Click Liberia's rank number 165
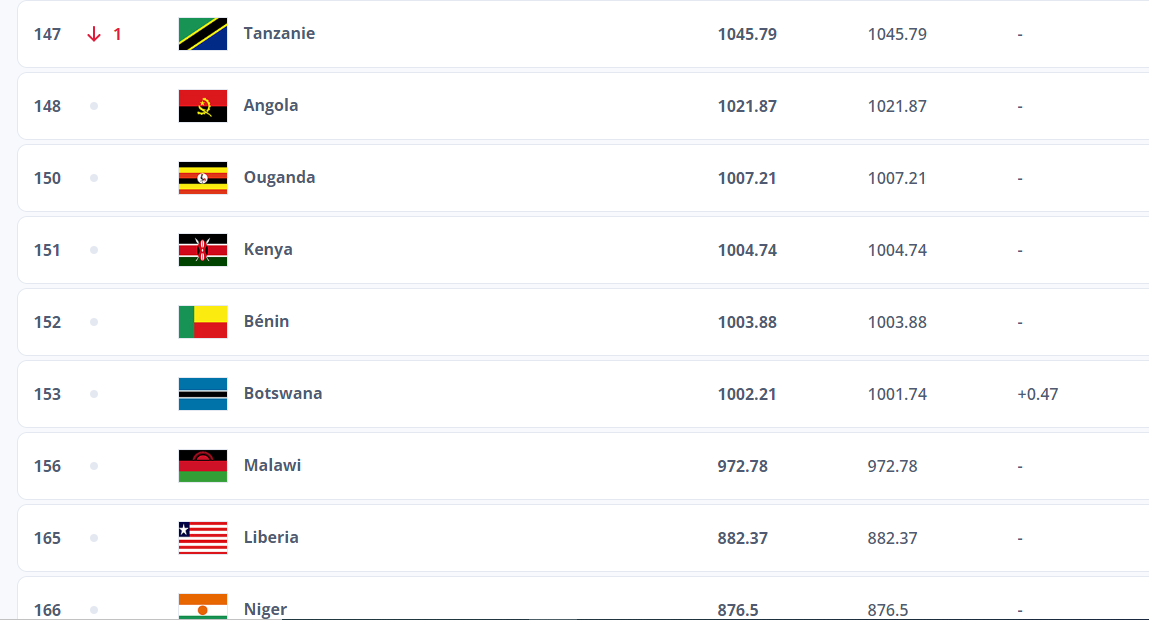 pos(47,538)
